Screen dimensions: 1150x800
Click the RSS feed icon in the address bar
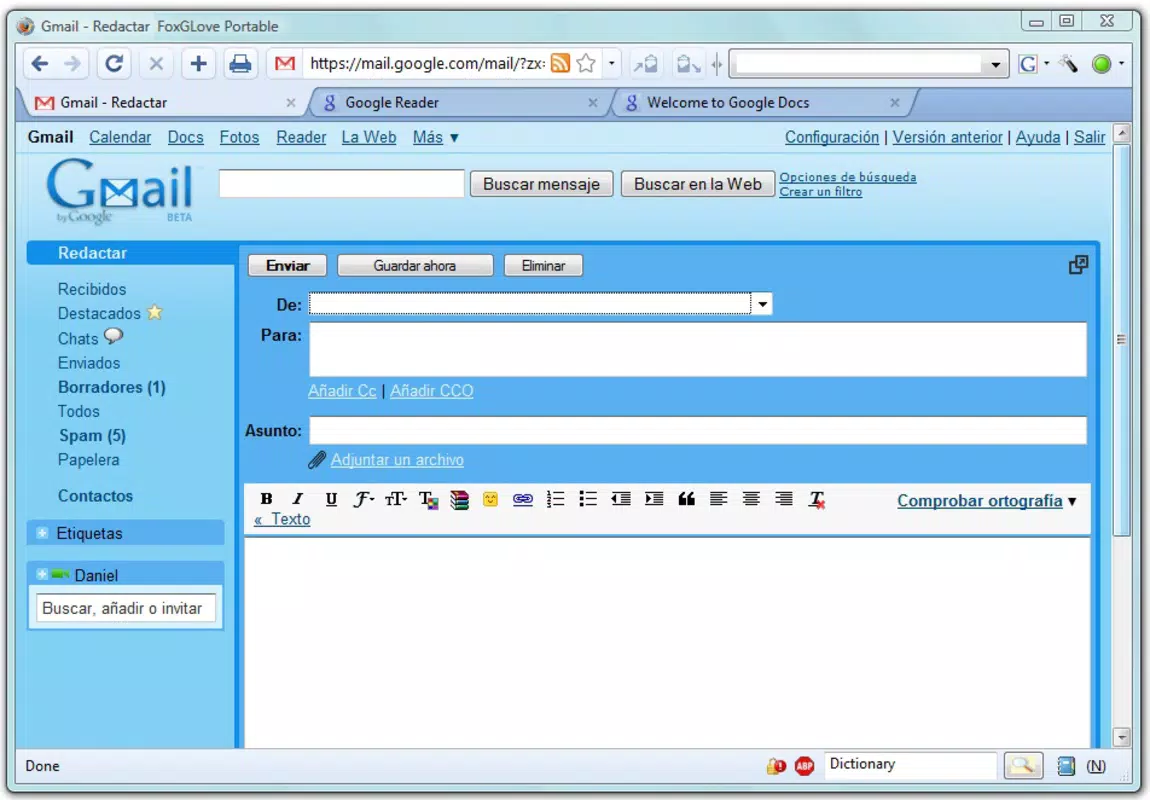click(x=560, y=63)
